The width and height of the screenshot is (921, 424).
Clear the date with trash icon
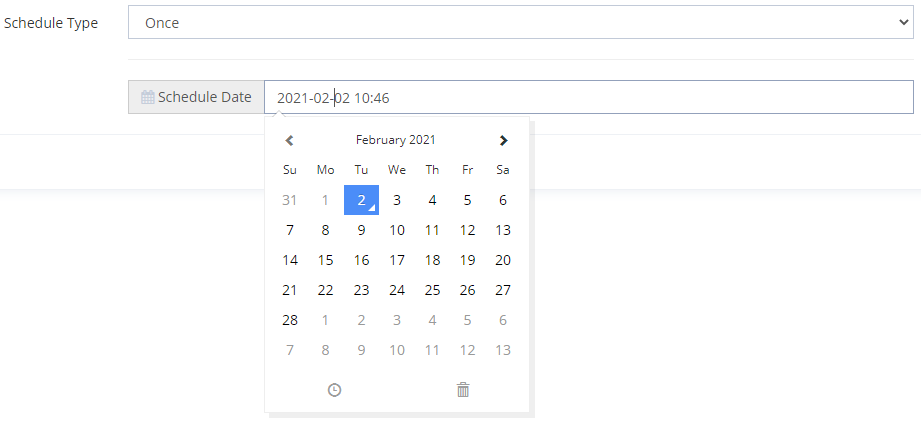[x=462, y=390]
